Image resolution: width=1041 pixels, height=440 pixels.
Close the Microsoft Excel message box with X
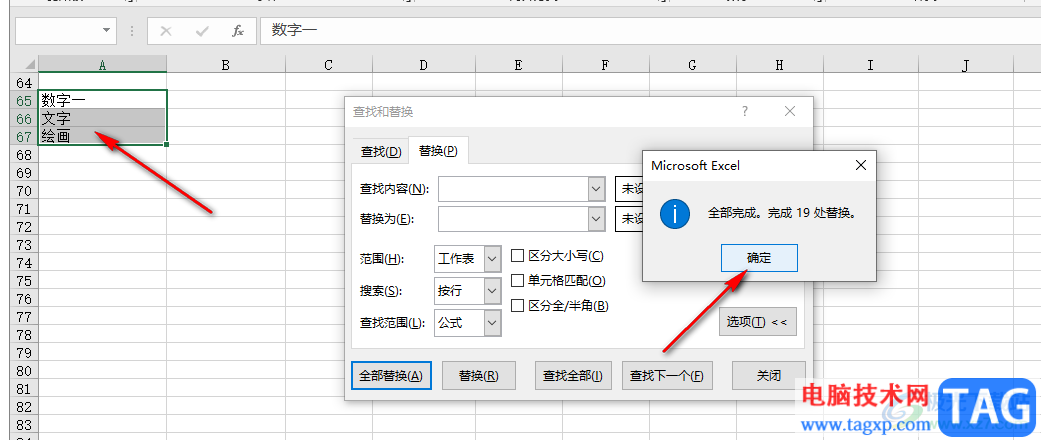[x=860, y=165]
